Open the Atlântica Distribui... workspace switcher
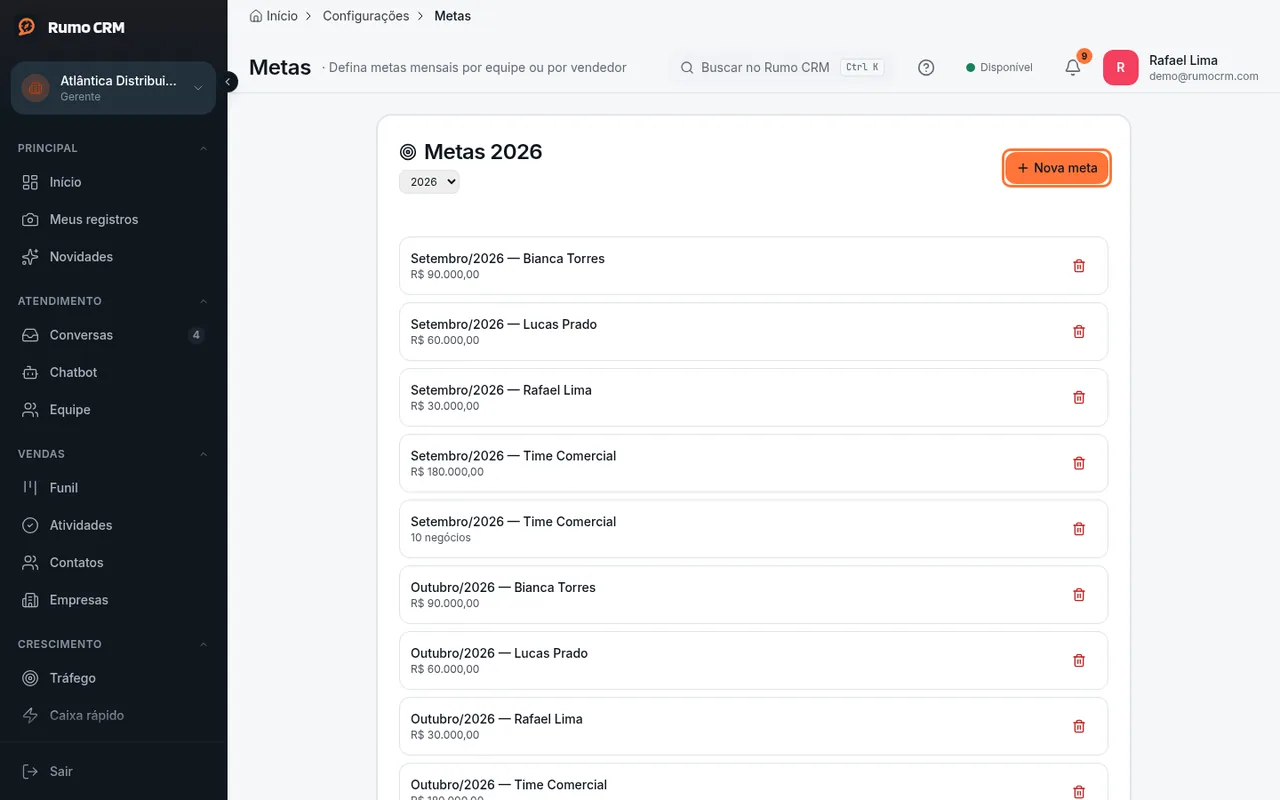This screenshot has width=1280, height=800. click(113, 88)
